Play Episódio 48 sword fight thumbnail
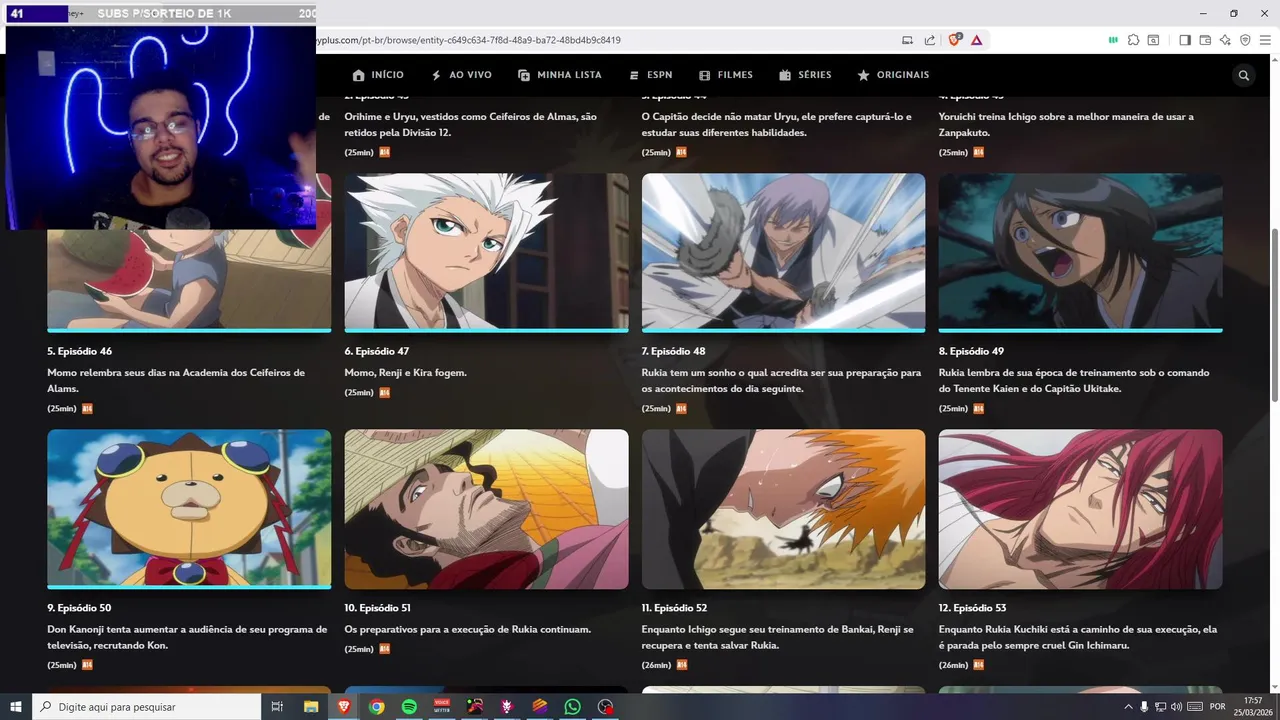The width and height of the screenshot is (1280, 720). click(x=783, y=250)
